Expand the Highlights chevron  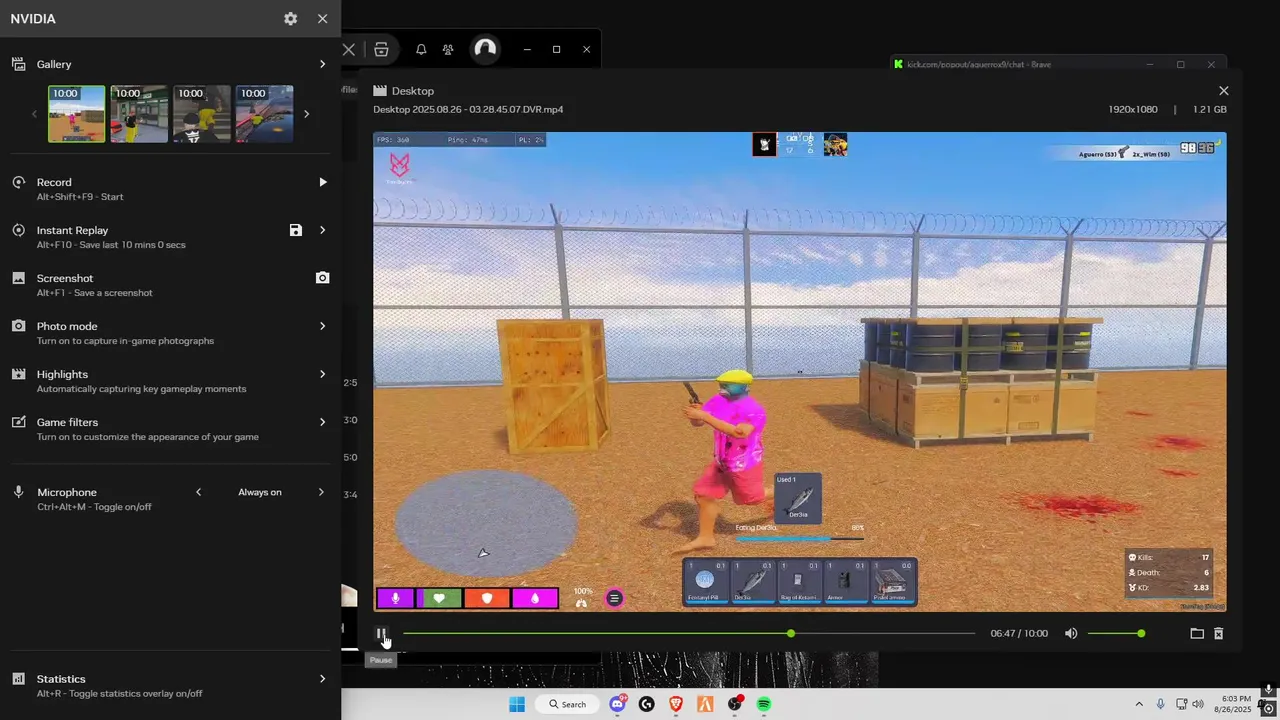(x=322, y=374)
